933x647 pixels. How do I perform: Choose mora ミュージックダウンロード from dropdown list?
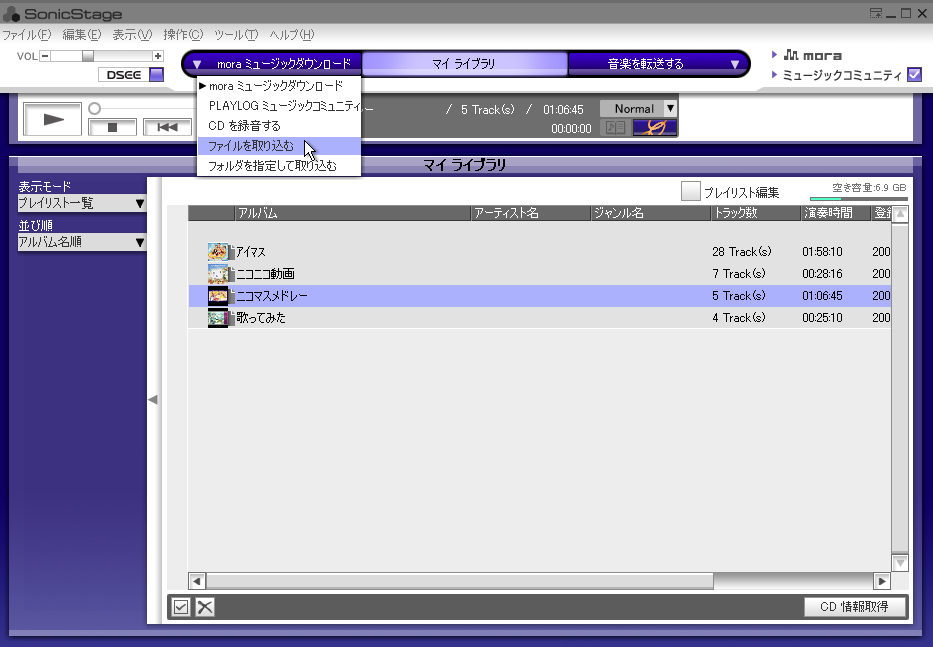[279, 86]
